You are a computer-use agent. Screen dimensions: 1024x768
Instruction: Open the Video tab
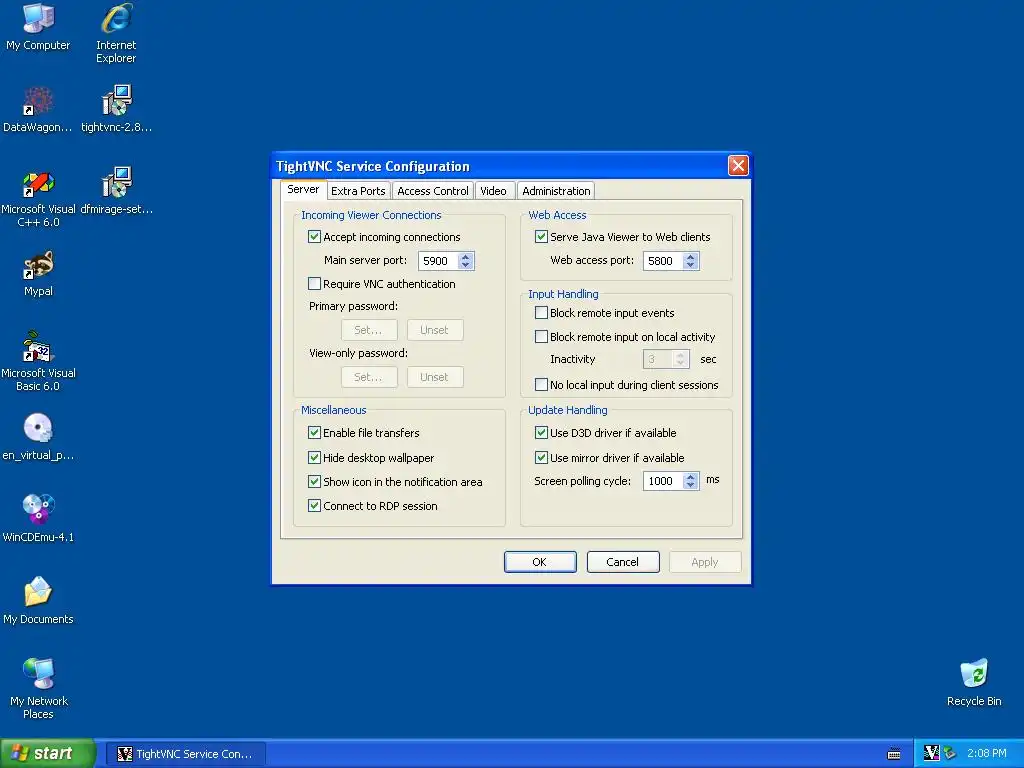tap(493, 191)
